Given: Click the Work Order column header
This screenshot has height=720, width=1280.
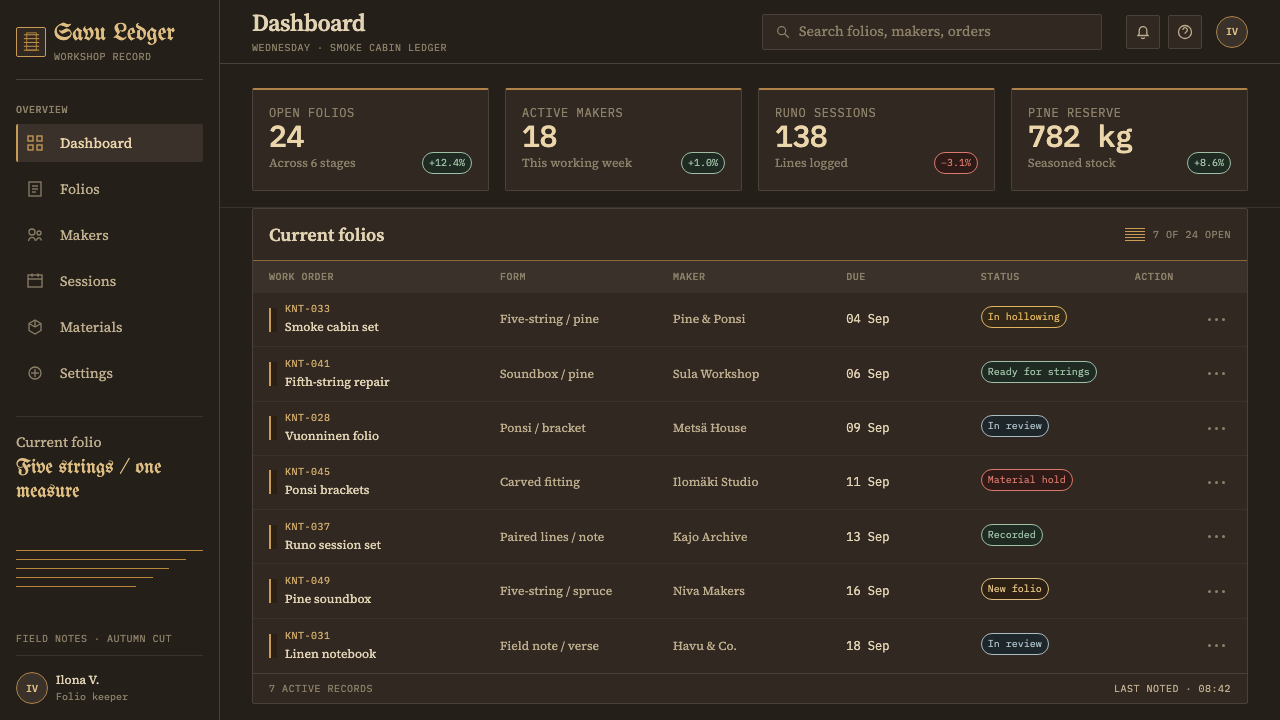Looking at the screenshot, I should [x=301, y=277].
